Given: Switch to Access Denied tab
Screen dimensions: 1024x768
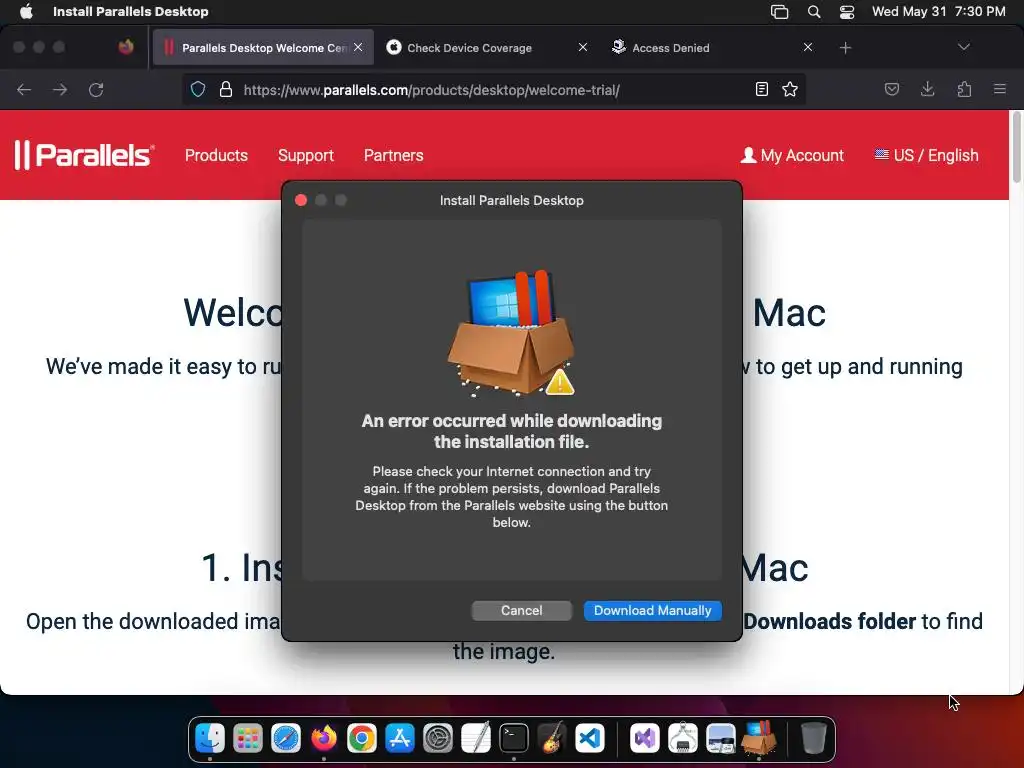Looking at the screenshot, I should coord(671,48).
